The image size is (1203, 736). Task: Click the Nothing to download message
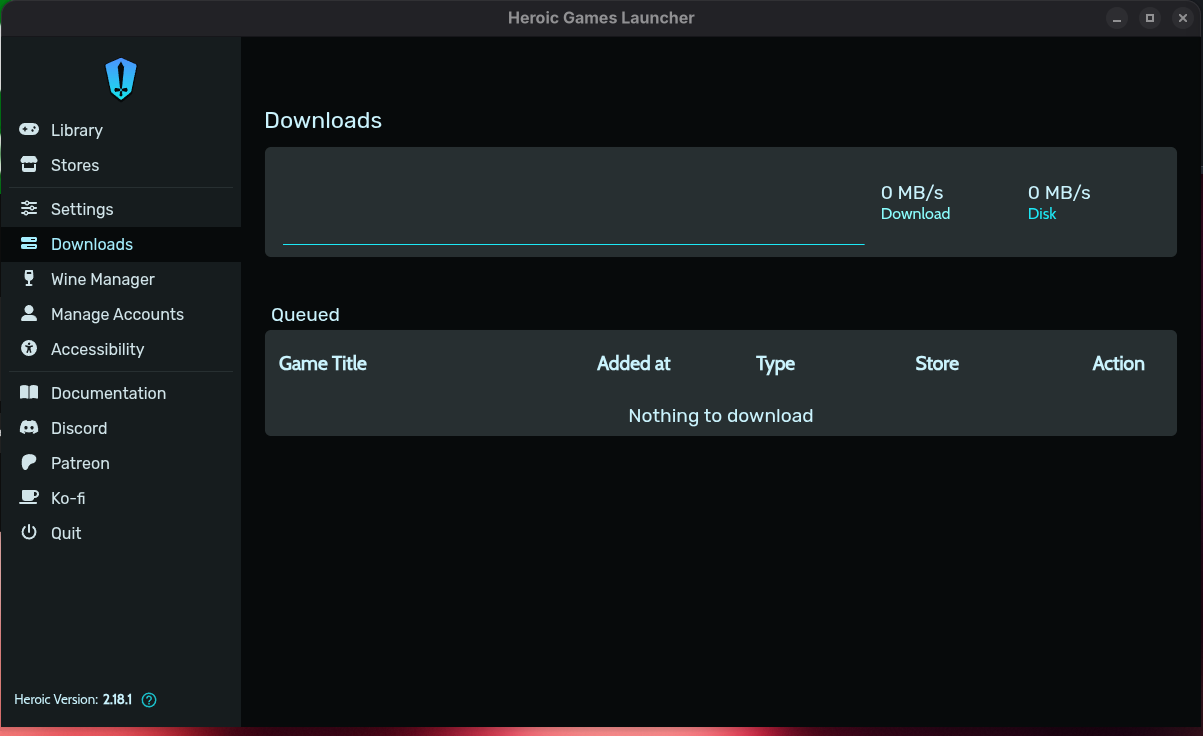click(721, 415)
